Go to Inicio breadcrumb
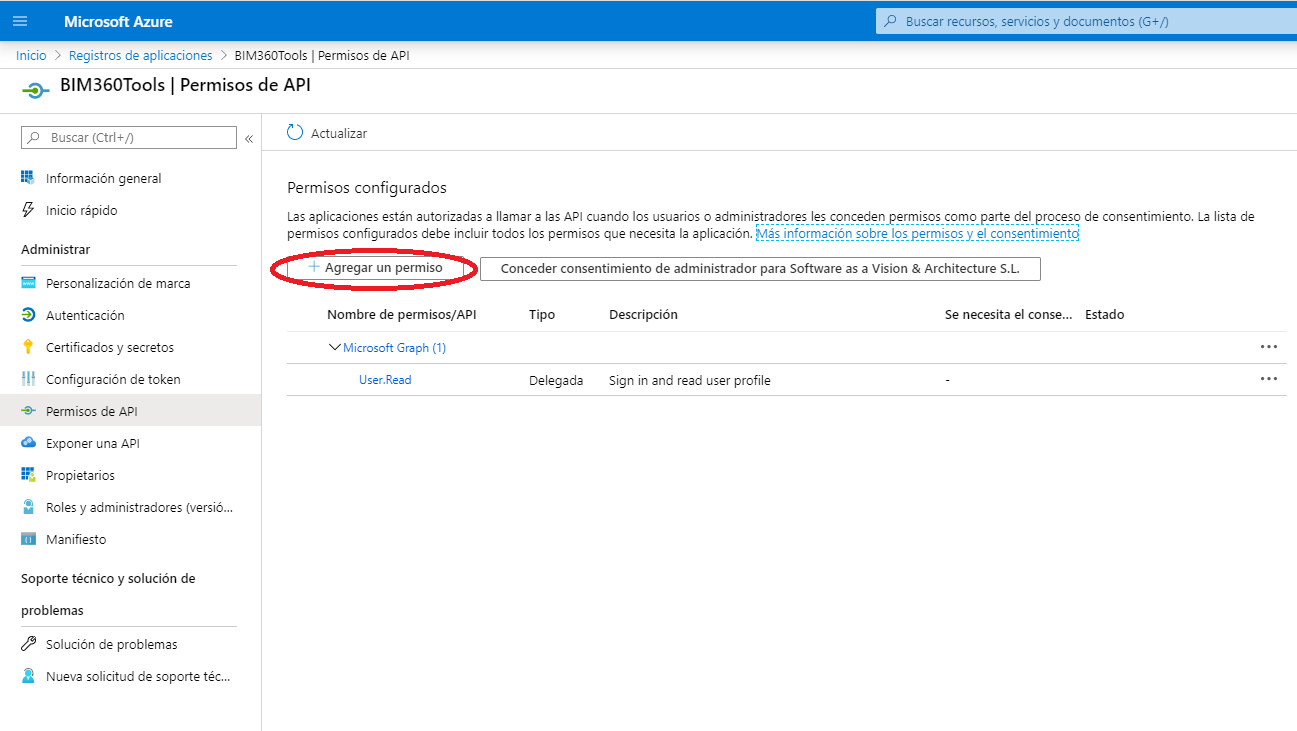This screenshot has width=1297, height=731. [x=31, y=55]
